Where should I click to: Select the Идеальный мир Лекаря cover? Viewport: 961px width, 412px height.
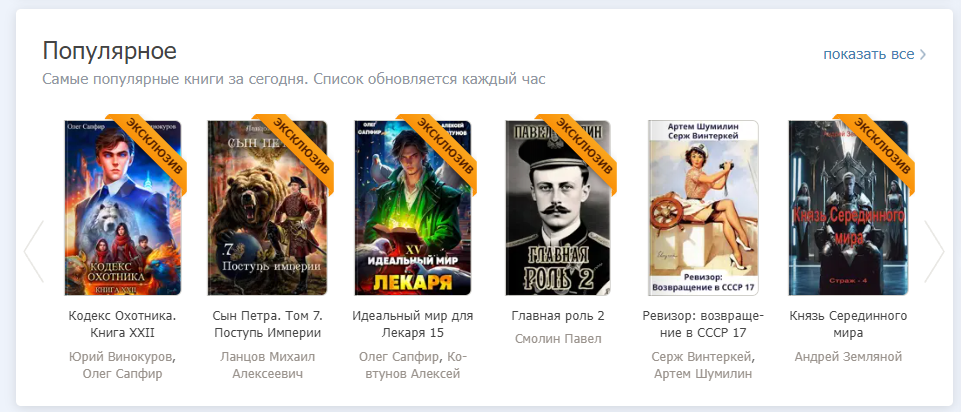(x=413, y=208)
